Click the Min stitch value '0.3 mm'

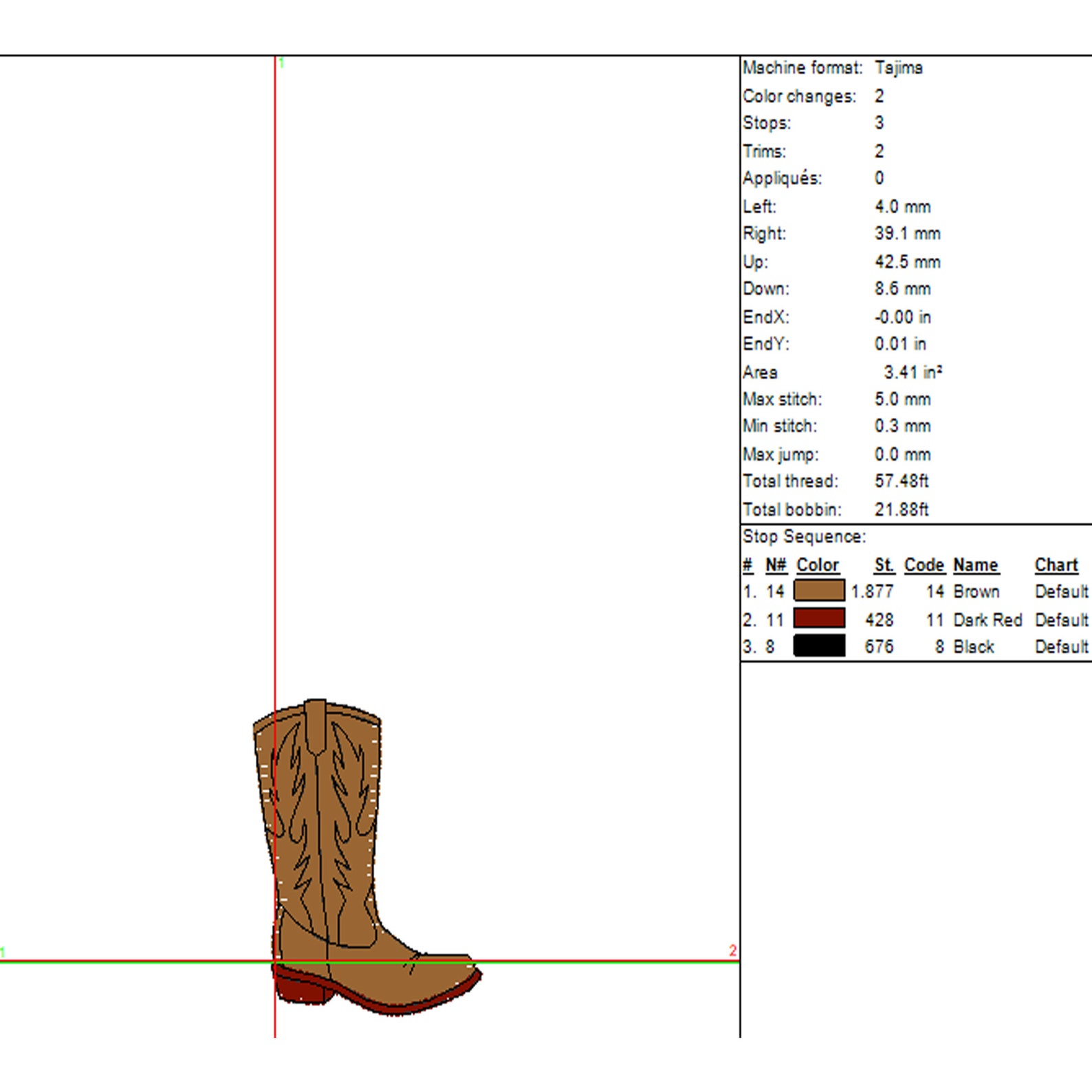(x=903, y=426)
